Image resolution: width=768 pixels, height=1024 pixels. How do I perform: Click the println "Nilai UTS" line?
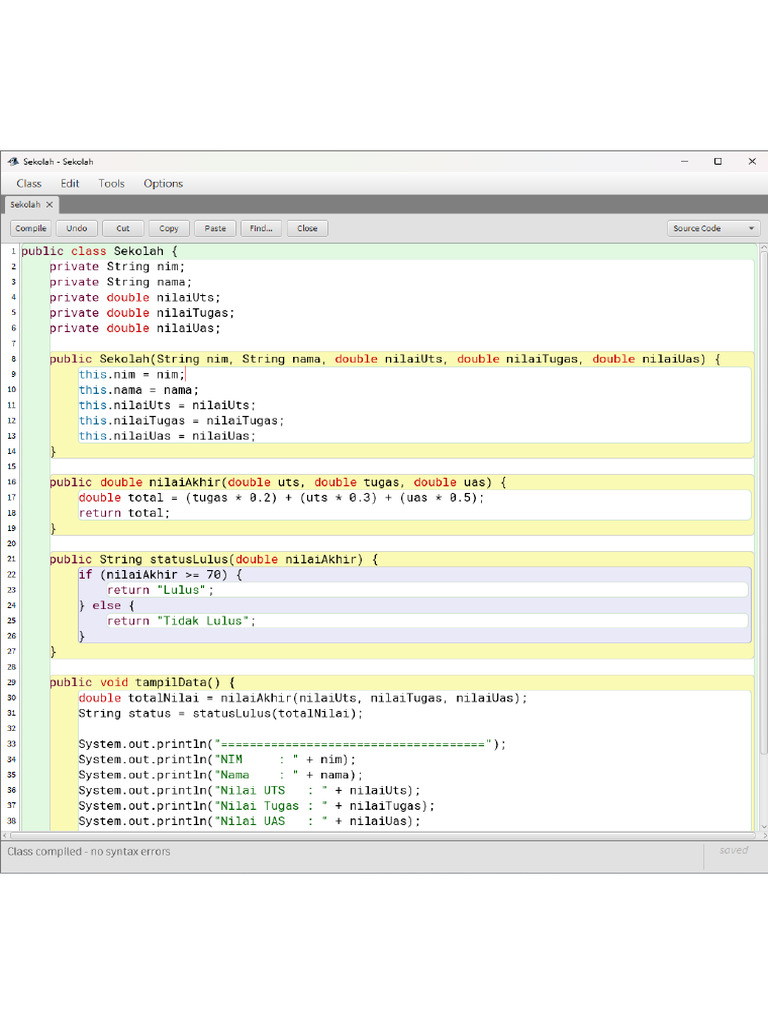click(x=249, y=791)
